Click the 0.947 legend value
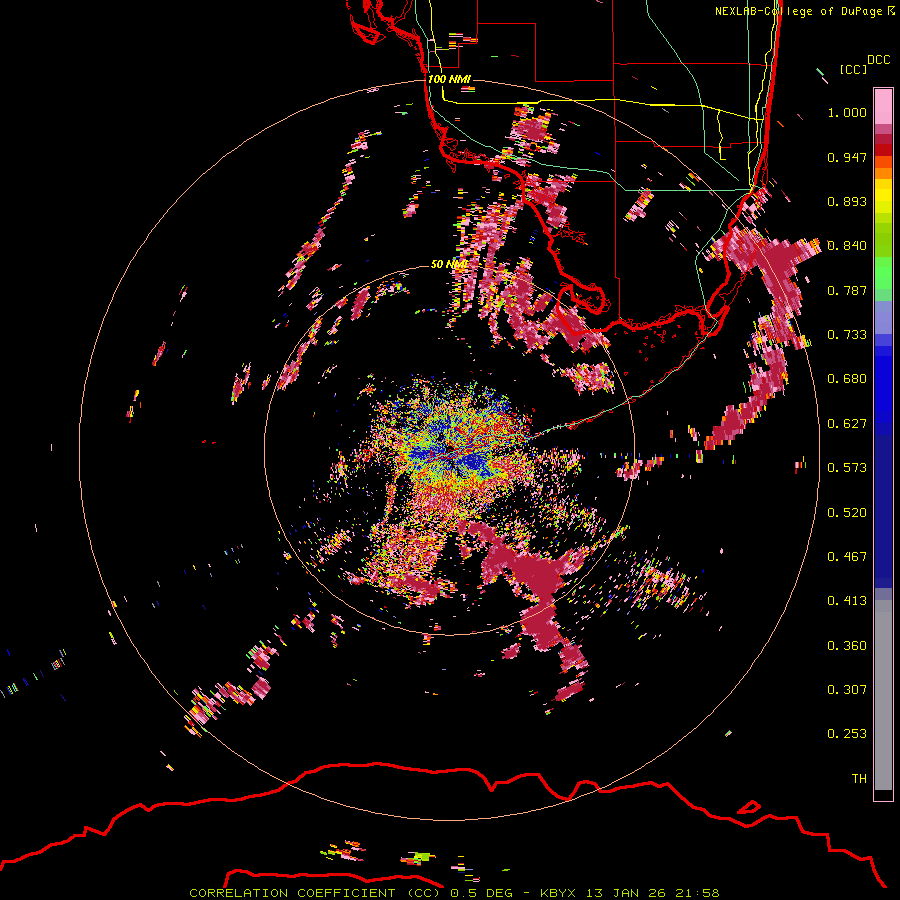 click(847, 157)
